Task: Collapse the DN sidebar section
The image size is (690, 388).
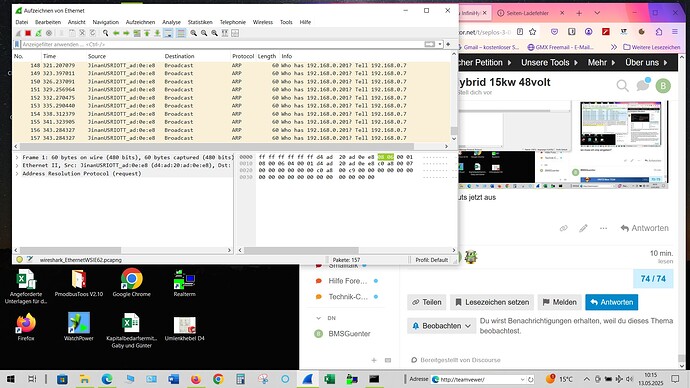Action: [319, 318]
